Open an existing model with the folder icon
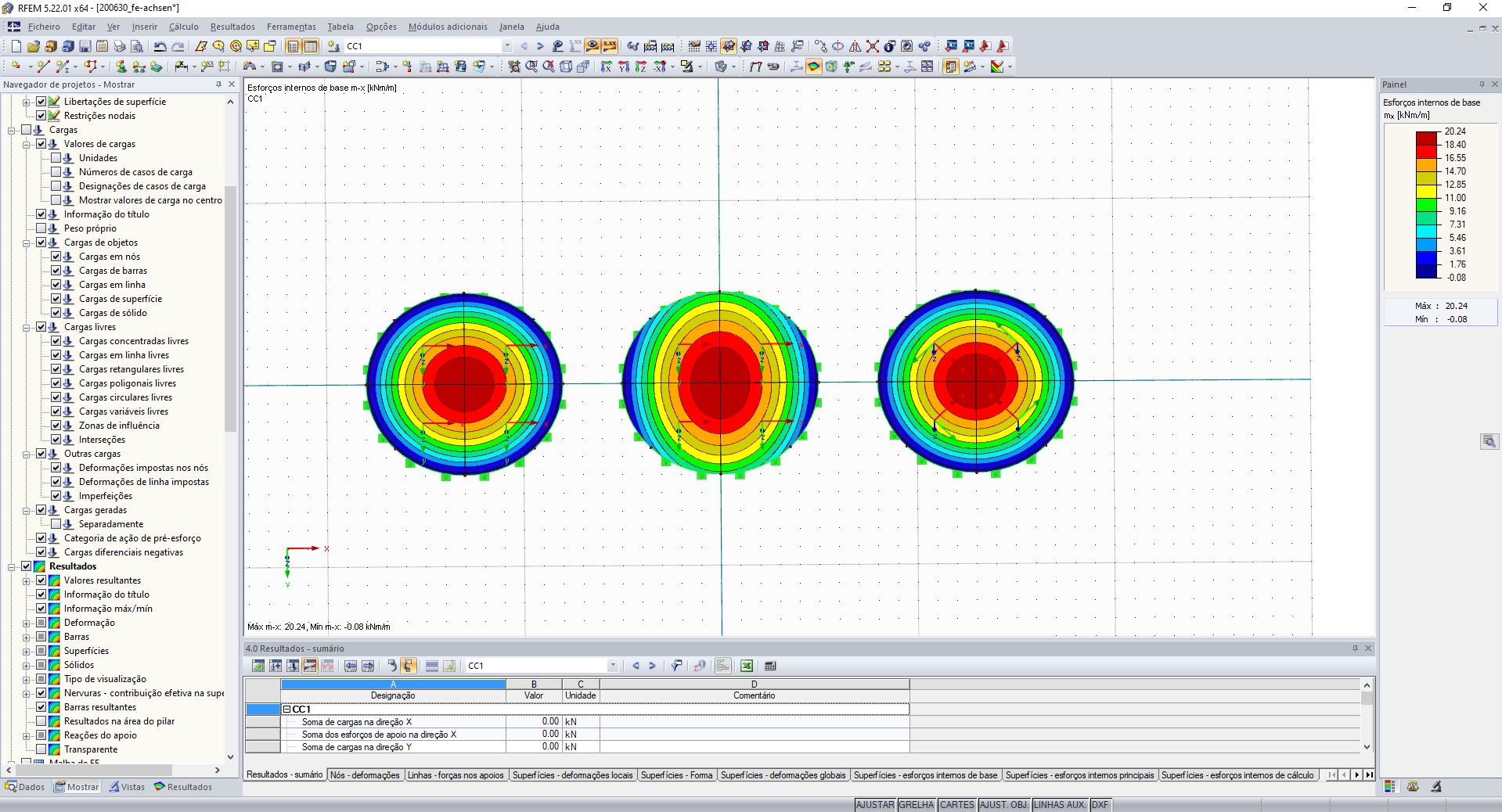Screen dimensions: 1502x812 [x=33, y=46]
